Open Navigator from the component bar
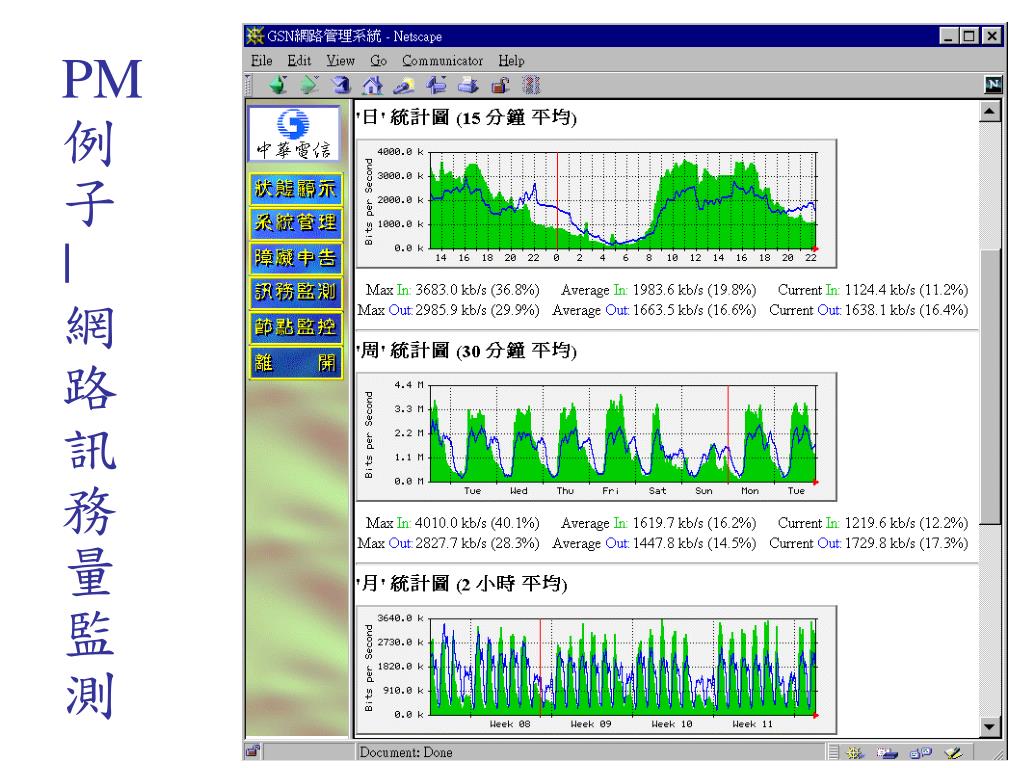The width and height of the screenshot is (1024, 768). coord(855,753)
